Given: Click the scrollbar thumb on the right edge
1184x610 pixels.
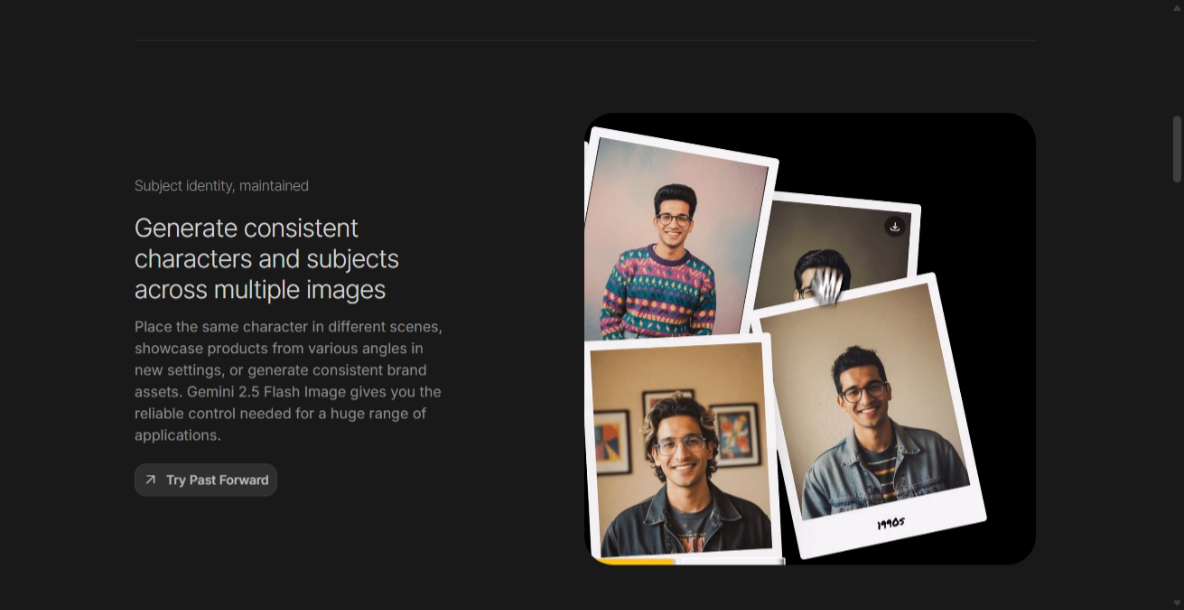Looking at the screenshot, I should click(x=1176, y=148).
